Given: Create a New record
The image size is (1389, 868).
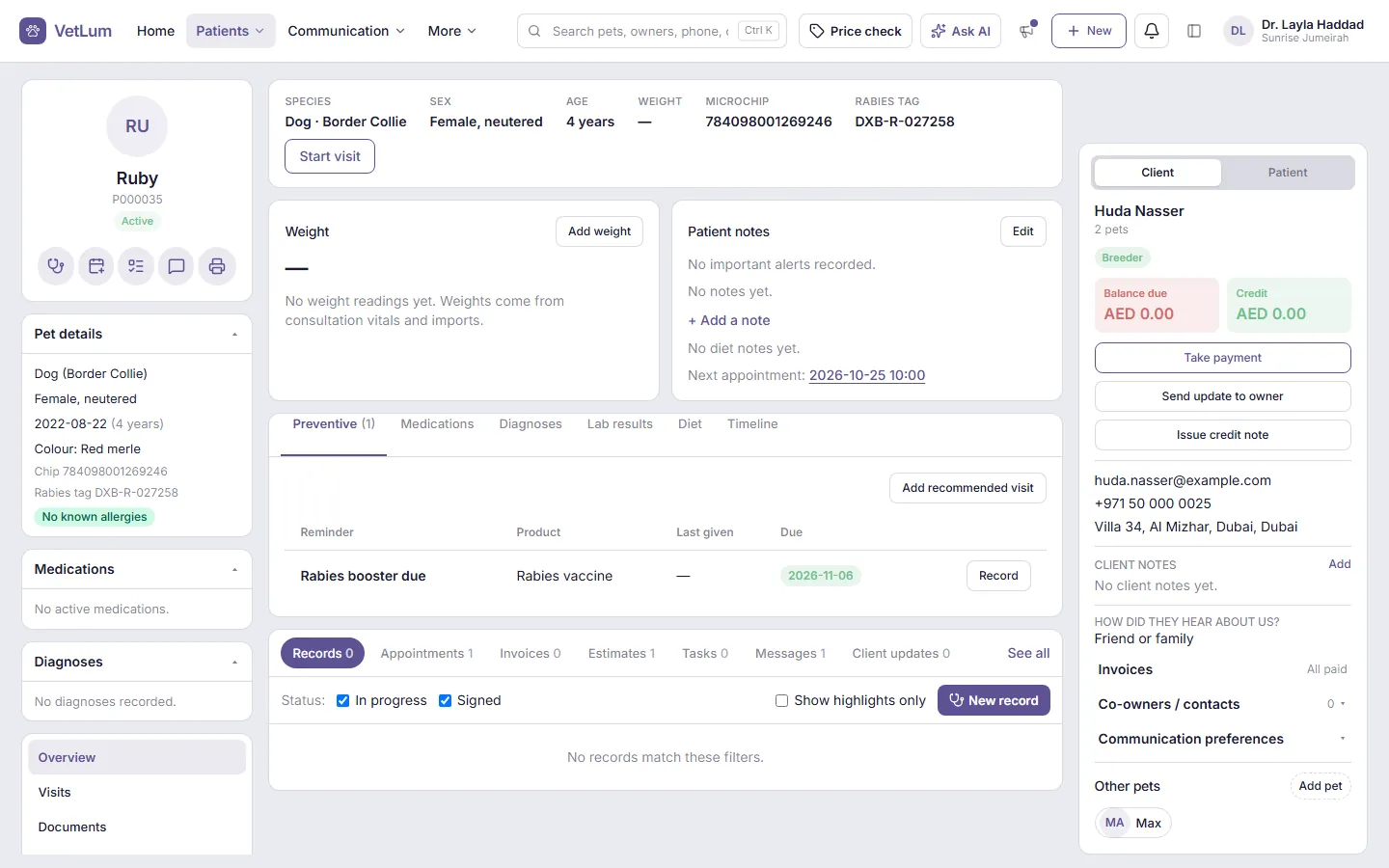Looking at the screenshot, I should [x=994, y=701].
